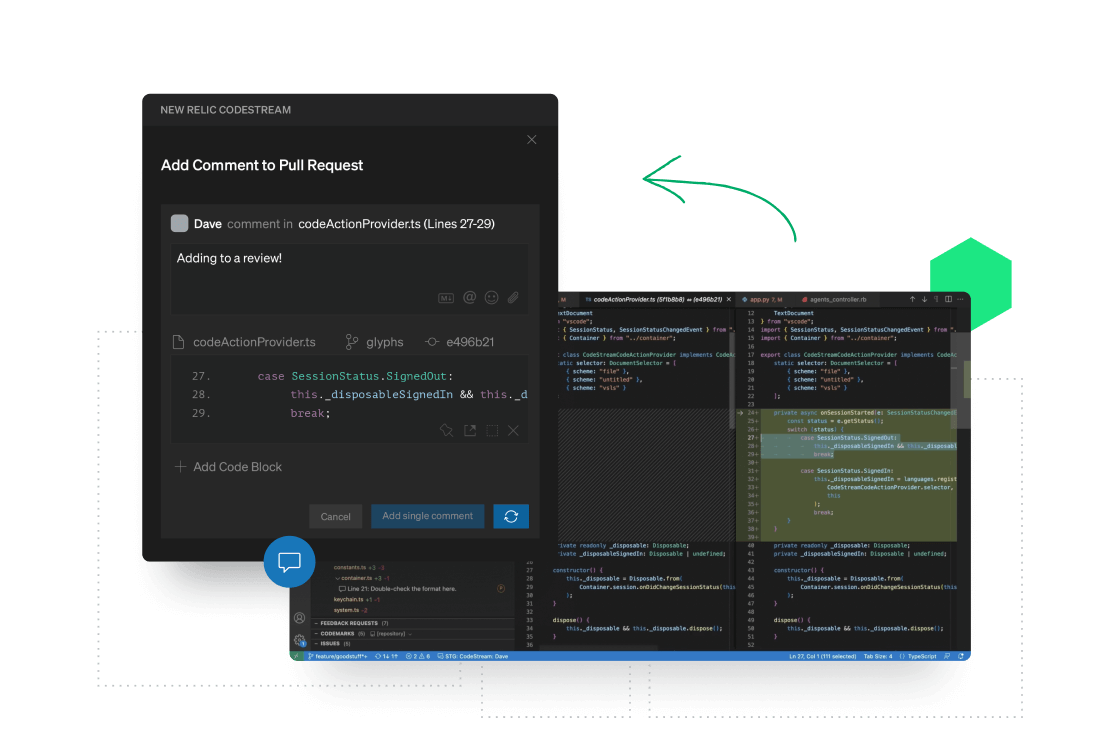Click the X to remove the code block

pyautogui.click(x=514, y=430)
